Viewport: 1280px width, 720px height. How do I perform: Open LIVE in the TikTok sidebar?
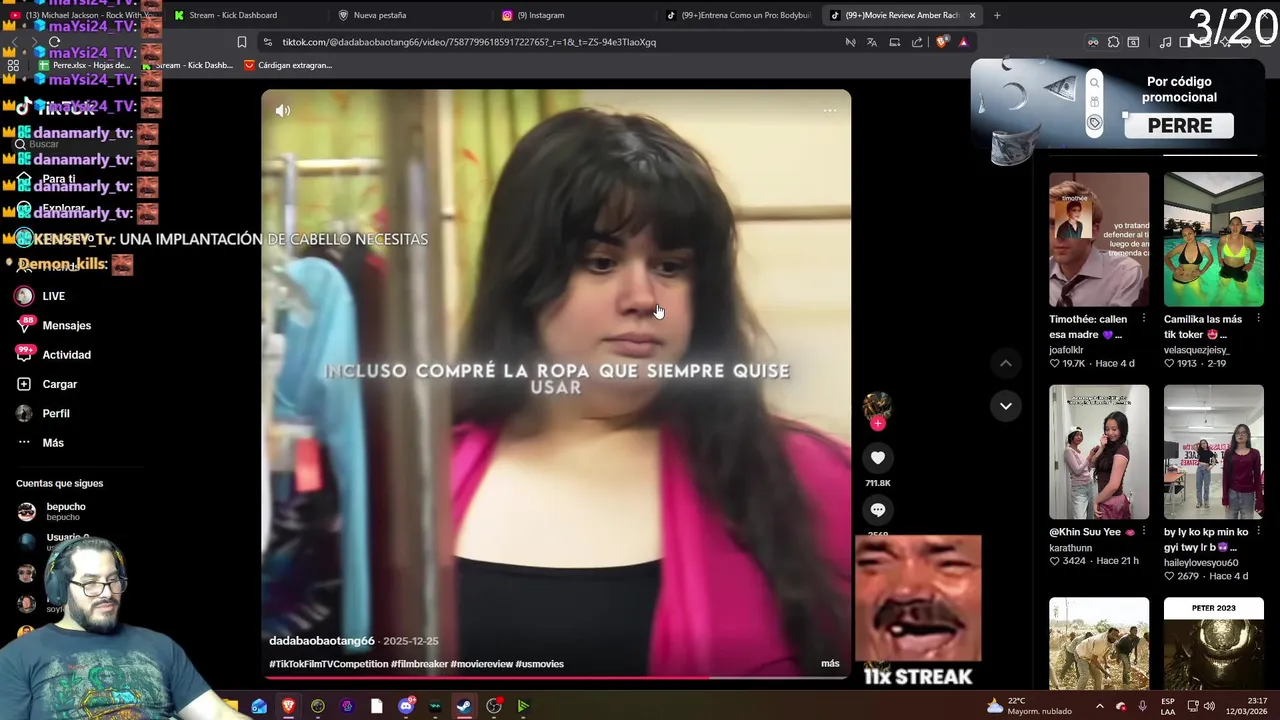click(x=53, y=296)
